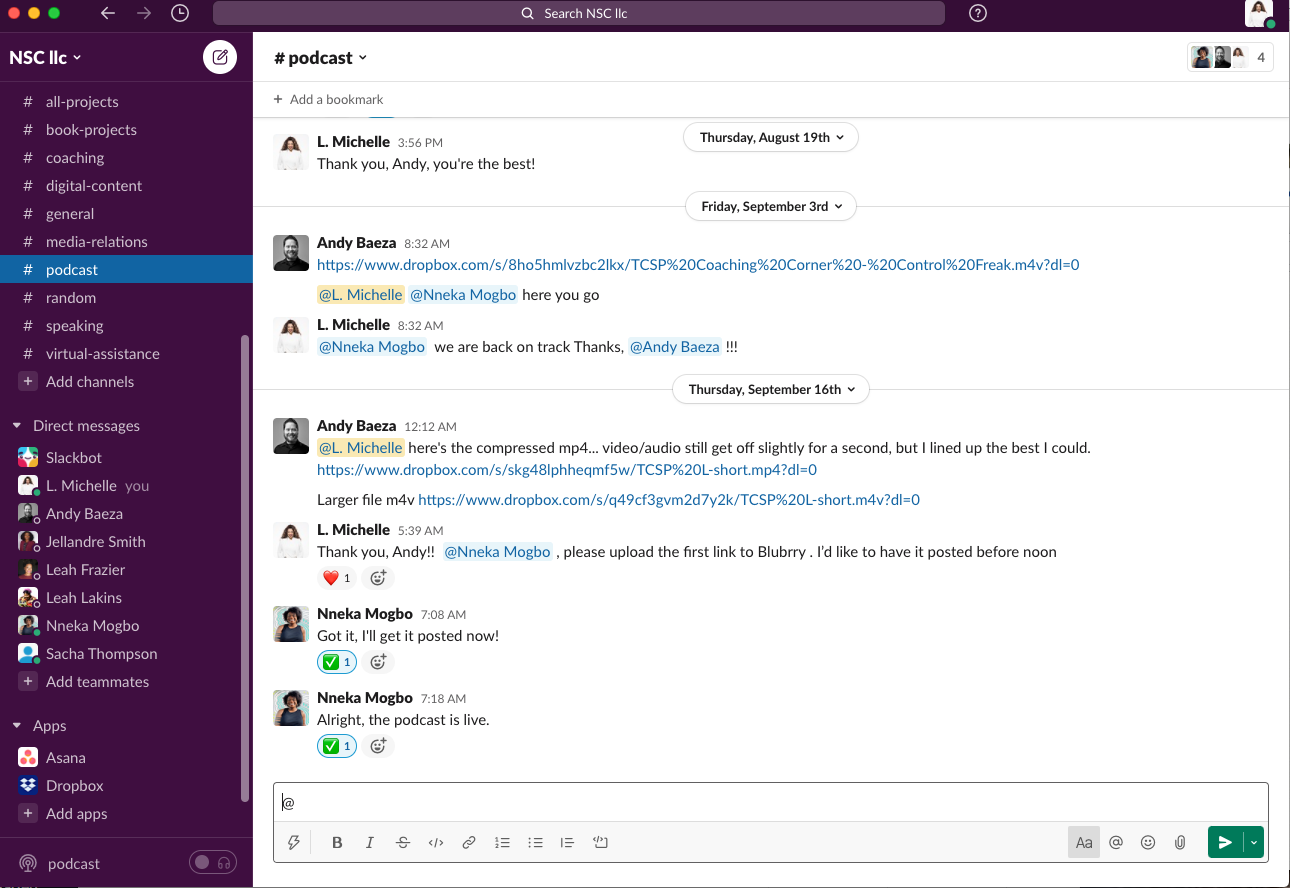Image resolution: width=1290 pixels, height=888 pixels.
Task: Add reaction to 'Got it' message
Action: tap(378, 662)
